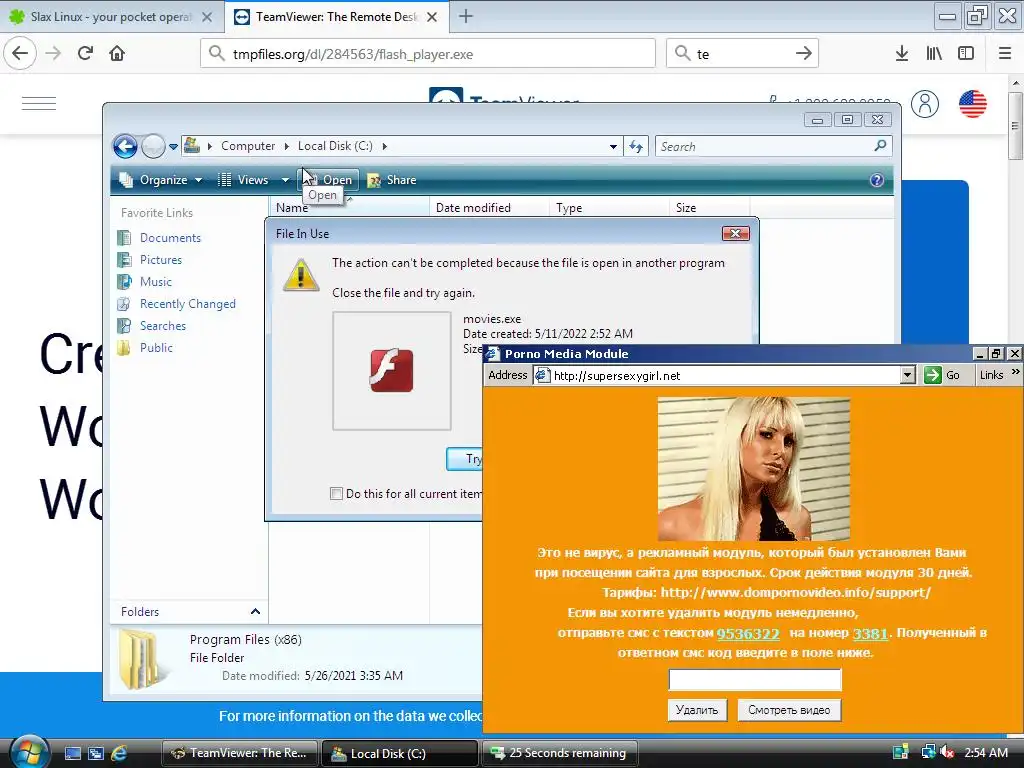The image size is (1024, 768).
Task: Open Public favorite link
Action: 156,348
